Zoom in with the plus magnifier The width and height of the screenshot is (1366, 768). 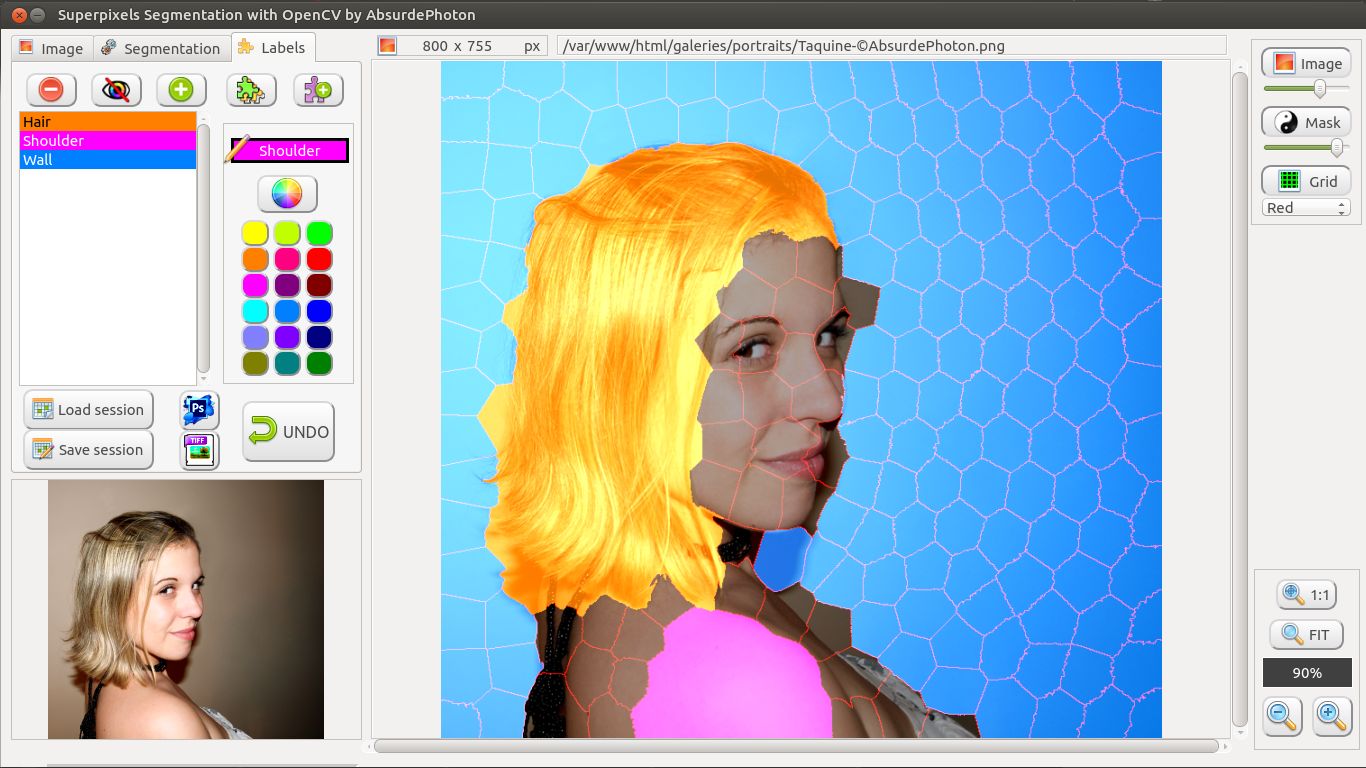[x=1331, y=716]
